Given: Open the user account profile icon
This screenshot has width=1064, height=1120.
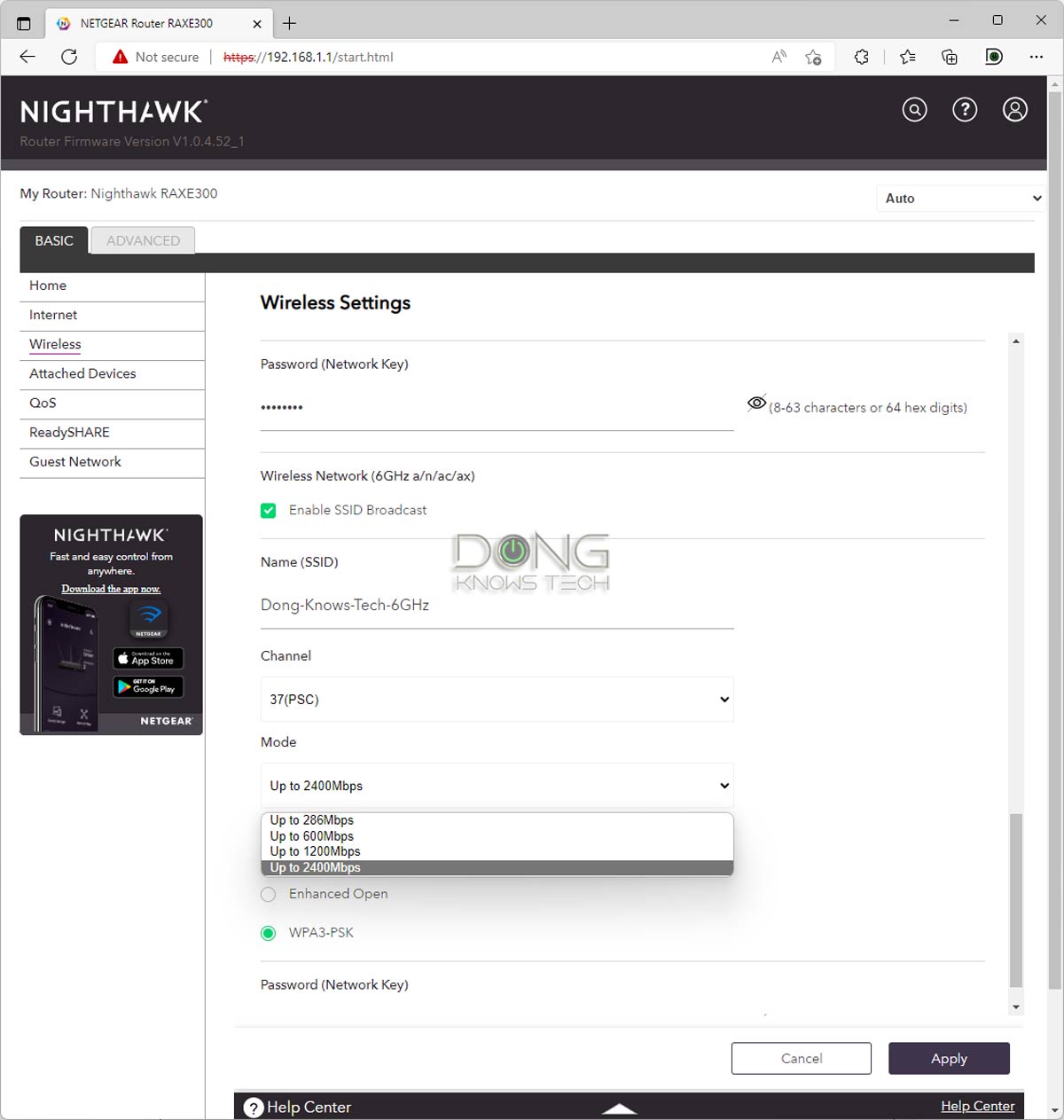Looking at the screenshot, I should point(1015,109).
